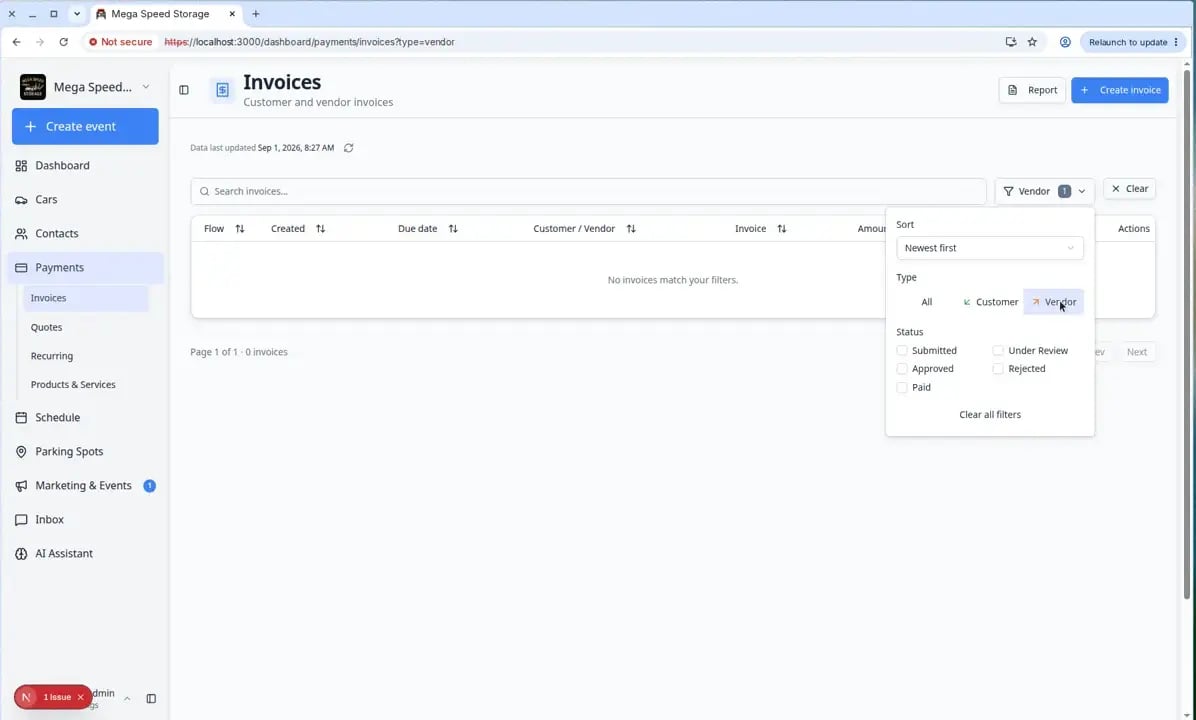This screenshot has height=720, width=1196.
Task: Check the Submitted status checkbox
Action: pos(902,351)
